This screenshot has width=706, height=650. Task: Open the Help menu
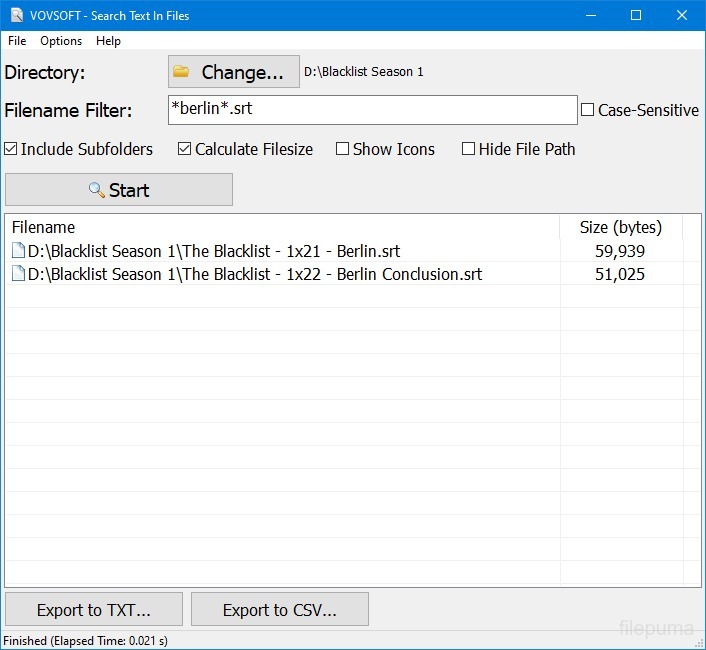[x=108, y=41]
